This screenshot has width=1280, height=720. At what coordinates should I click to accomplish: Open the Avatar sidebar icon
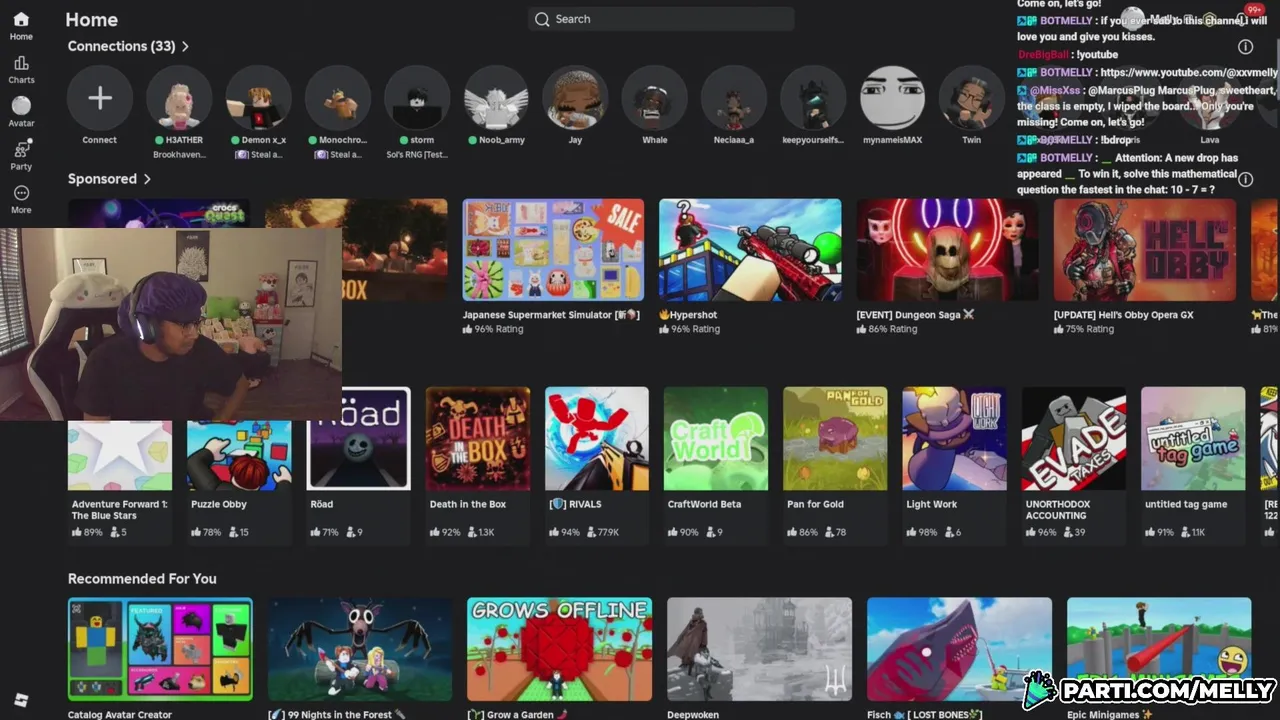[x=21, y=112]
